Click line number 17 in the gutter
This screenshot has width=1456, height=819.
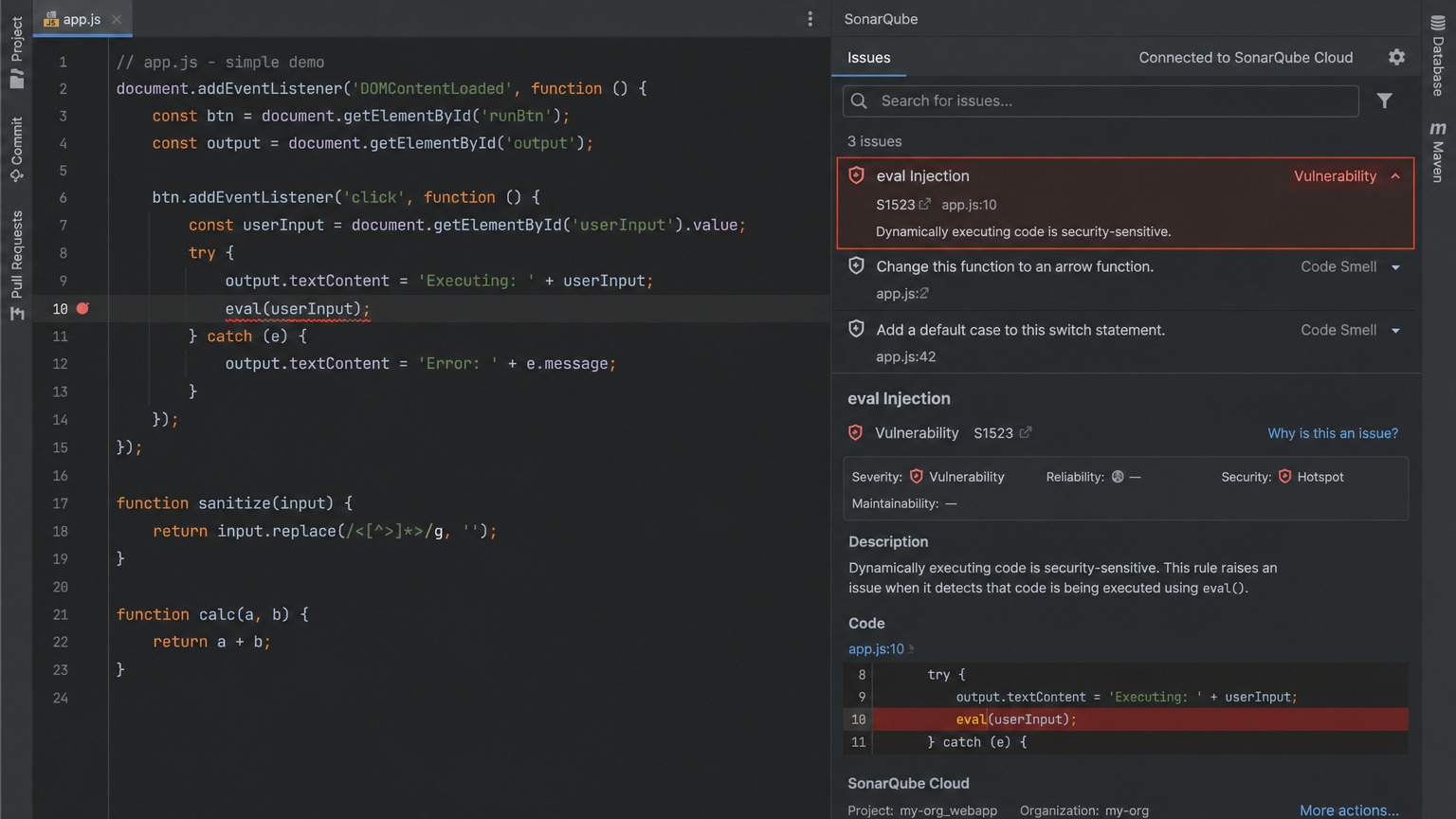point(60,503)
